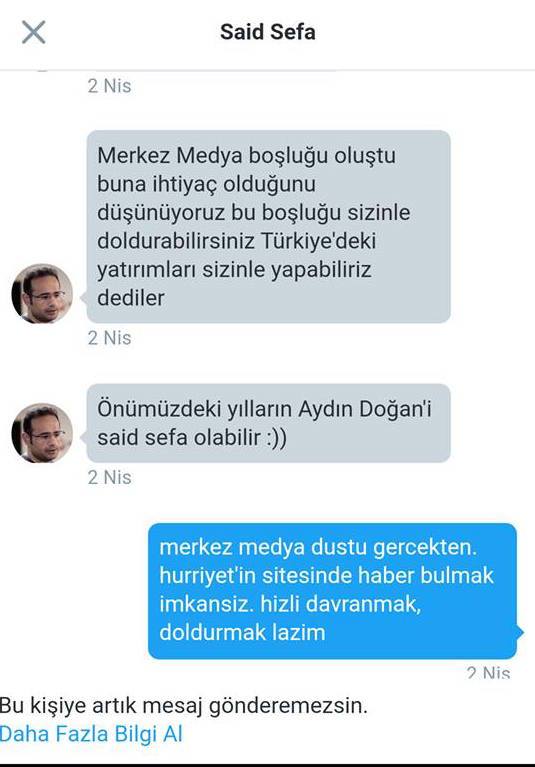Open the "Daha Fazla Bilgi Al" link
This screenshot has height=767, width=535.
click(x=91, y=734)
